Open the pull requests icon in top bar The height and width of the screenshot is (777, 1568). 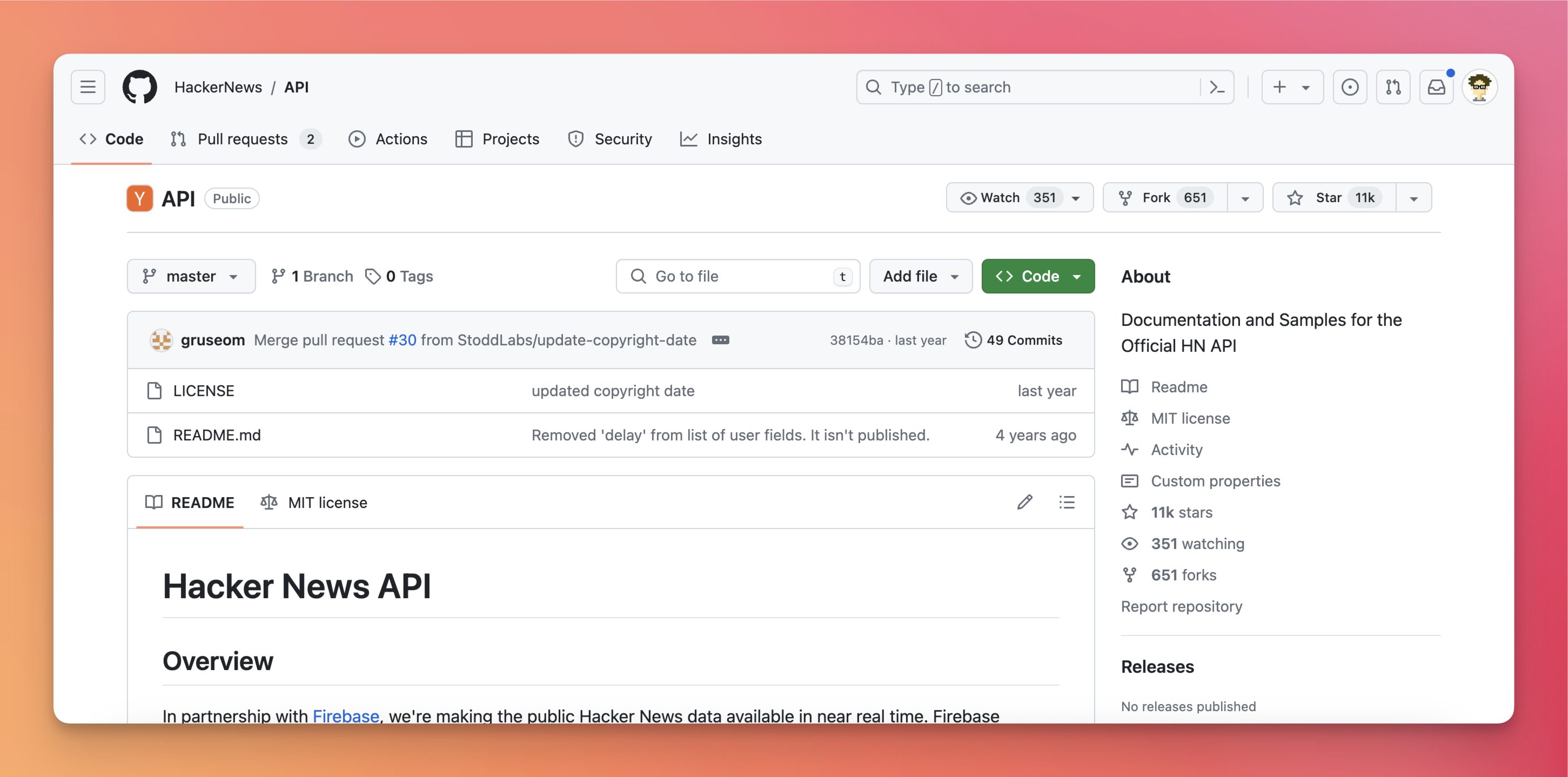(1393, 86)
